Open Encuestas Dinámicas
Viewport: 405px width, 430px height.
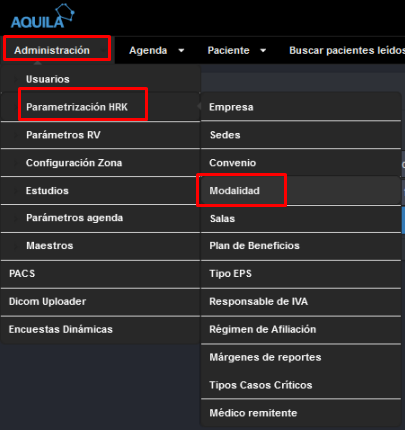pos(100,330)
